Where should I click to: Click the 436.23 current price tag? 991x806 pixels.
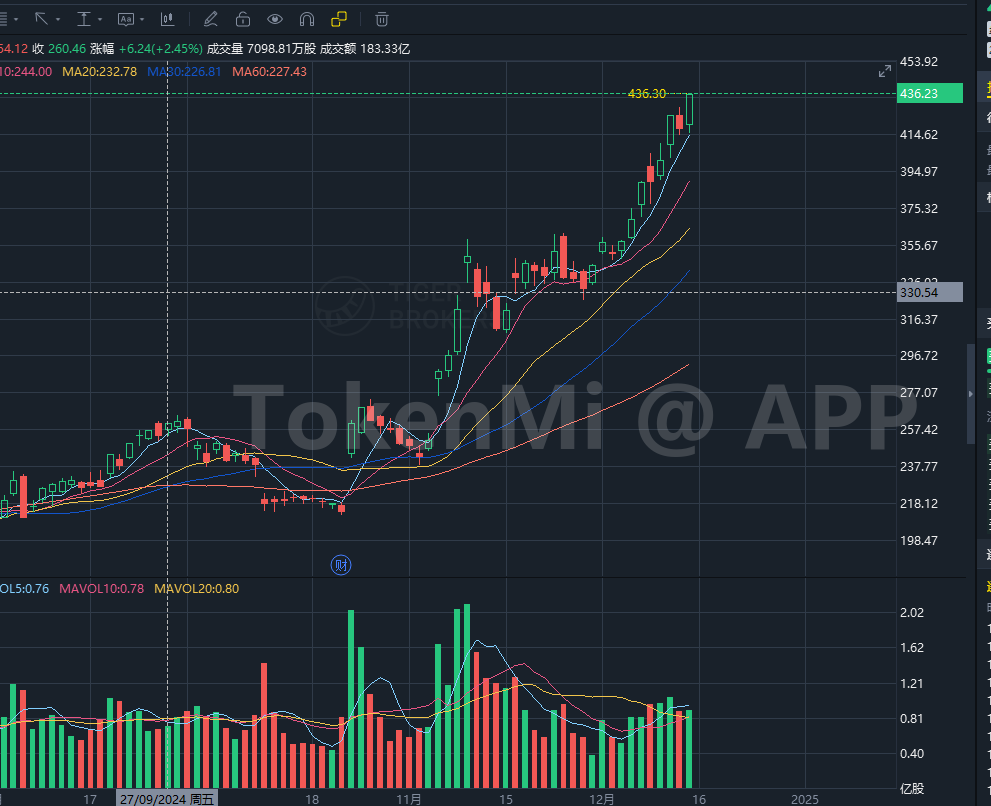pos(930,93)
